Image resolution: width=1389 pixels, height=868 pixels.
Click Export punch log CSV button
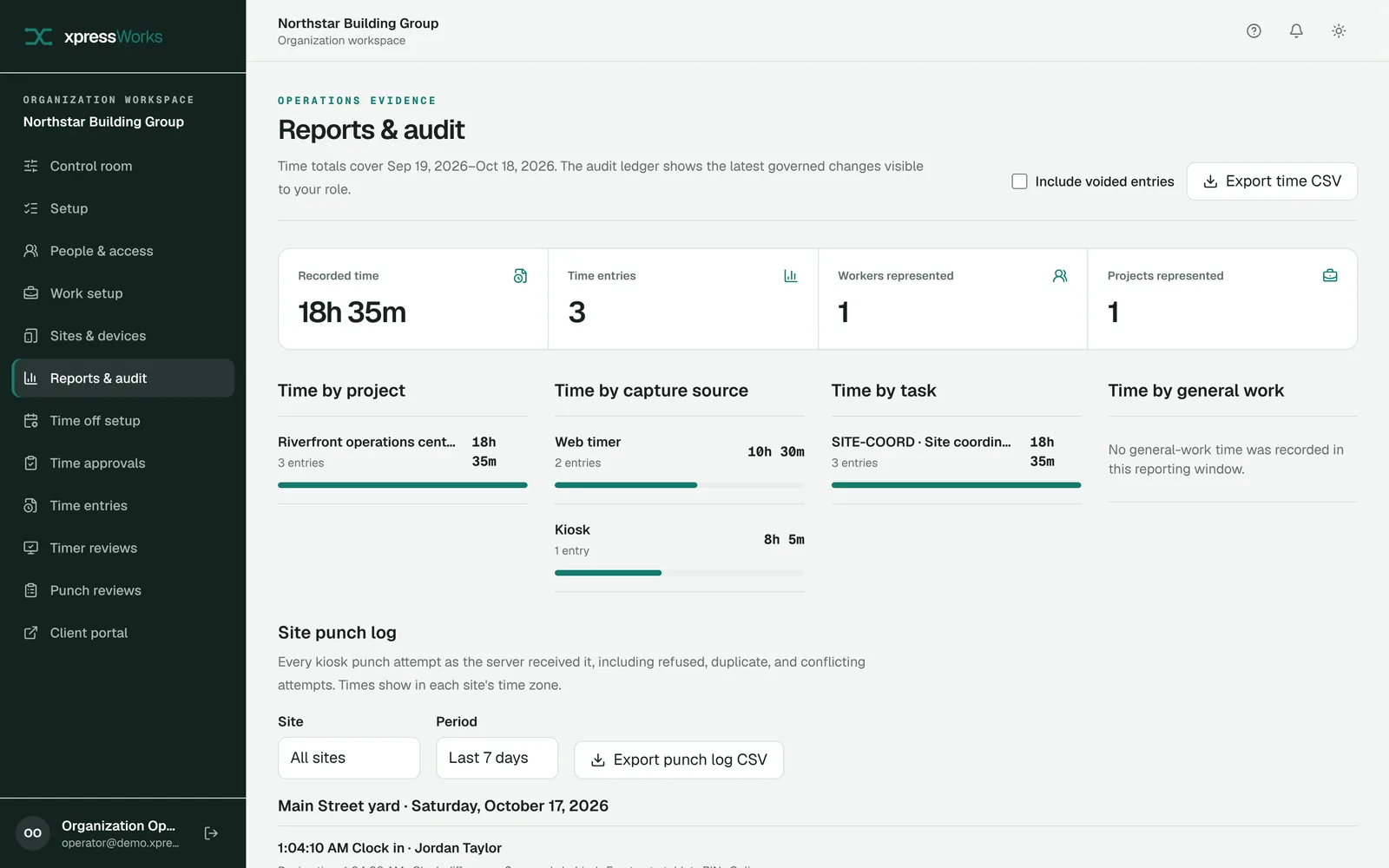pos(679,759)
